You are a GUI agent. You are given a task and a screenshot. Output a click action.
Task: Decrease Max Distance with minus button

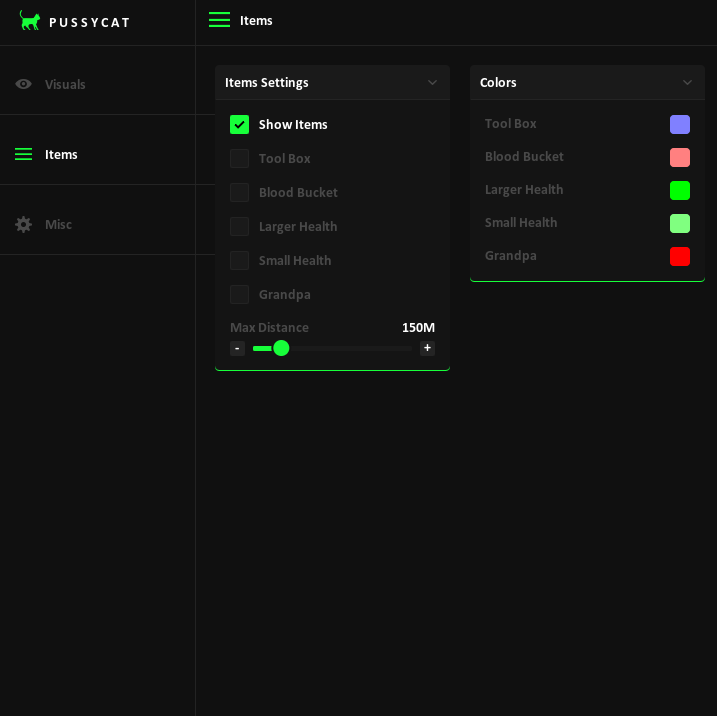pos(237,348)
